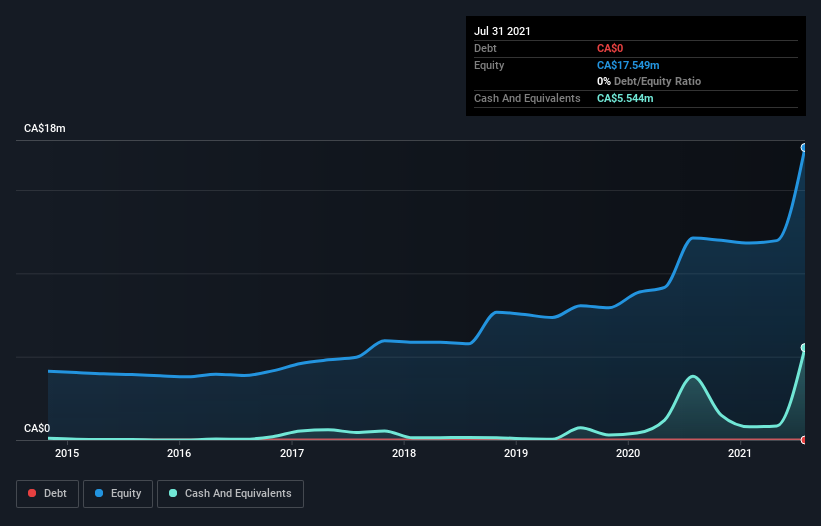Click the 2017 x-axis label
Image resolution: width=821 pixels, height=526 pixels.
(x=292, y=453)
